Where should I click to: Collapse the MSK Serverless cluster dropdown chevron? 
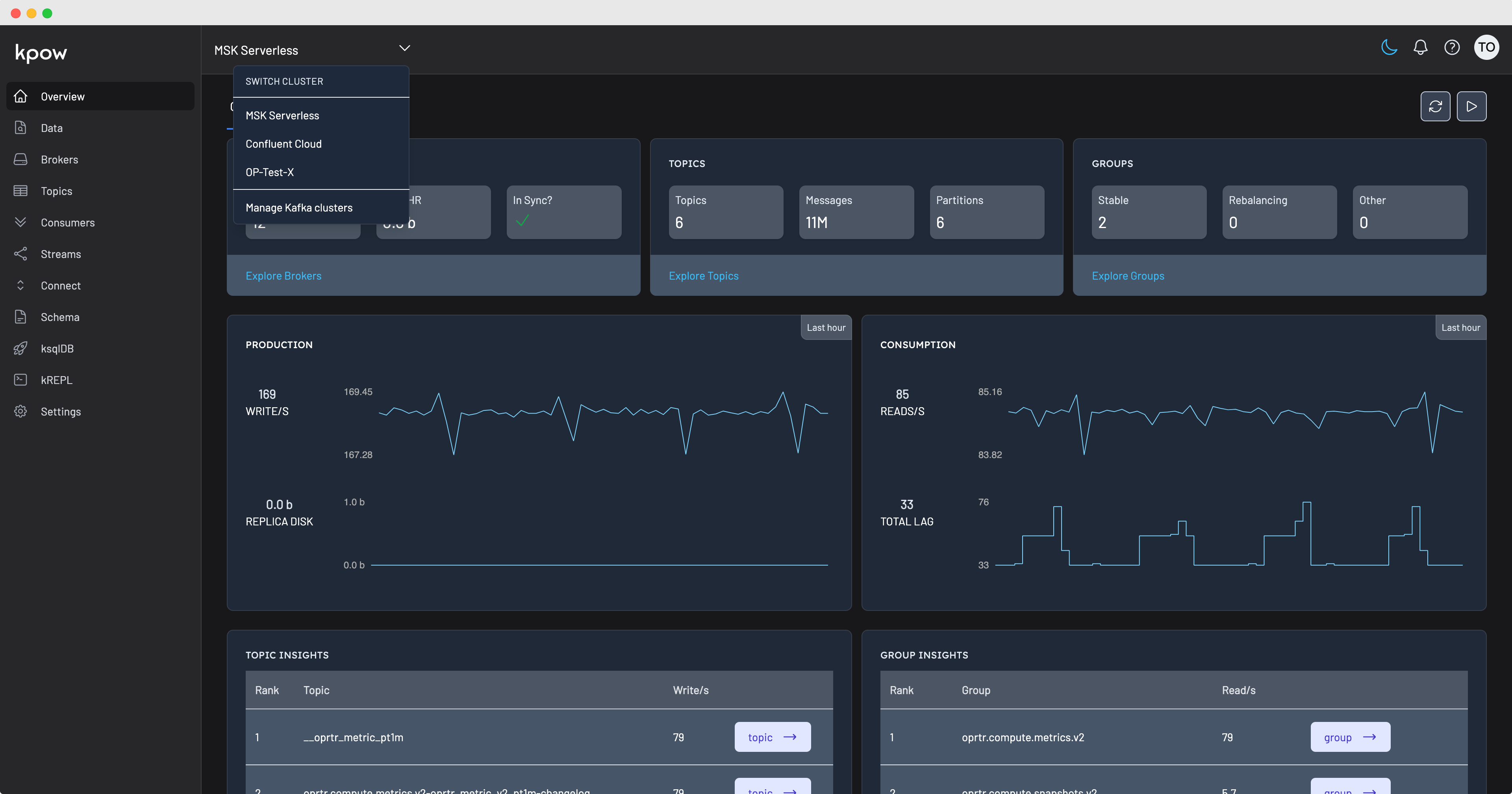click(x=404, y=48)
